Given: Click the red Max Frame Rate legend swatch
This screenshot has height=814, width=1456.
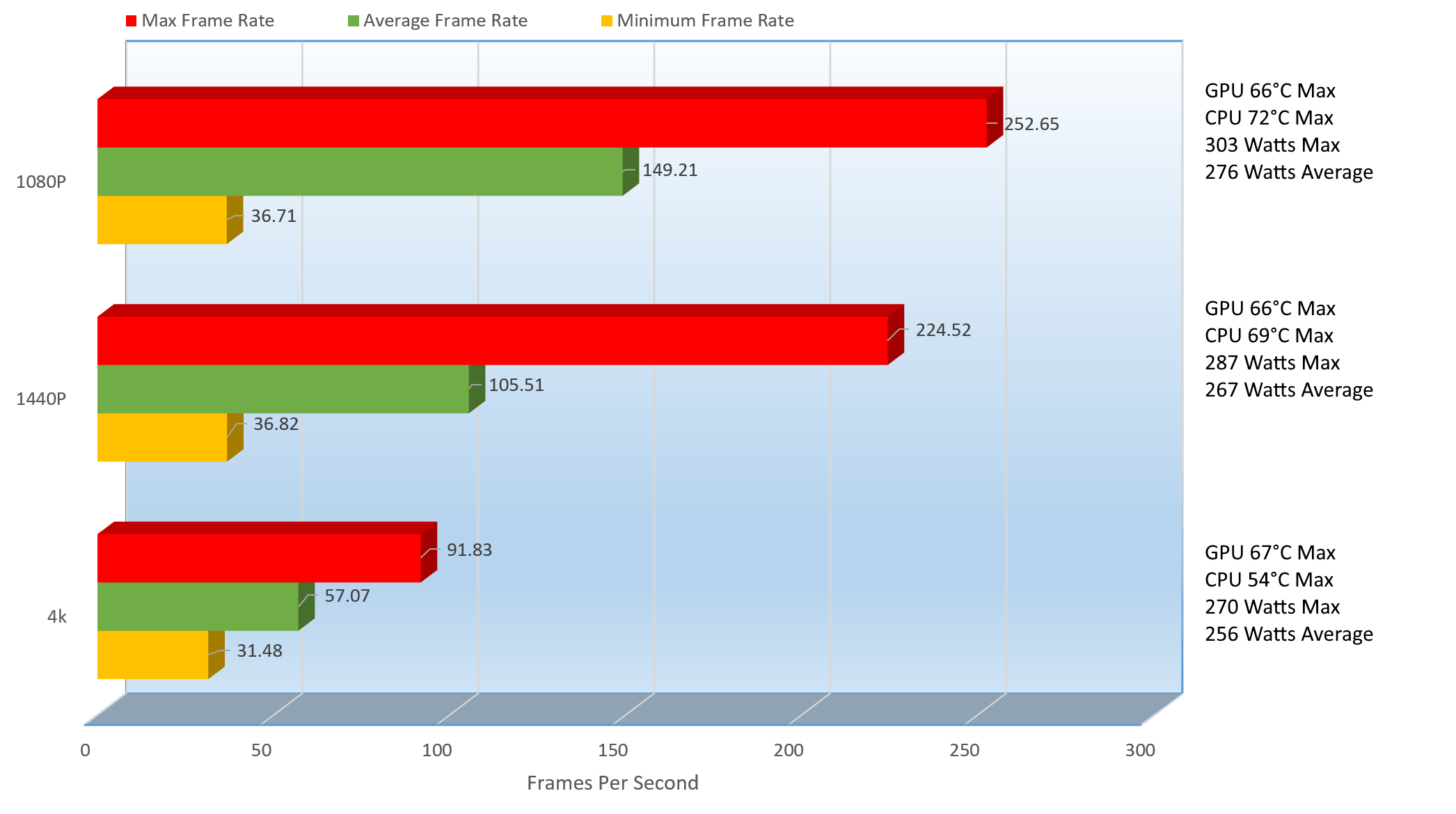Looking at the screenshot, I should [131, 21].
